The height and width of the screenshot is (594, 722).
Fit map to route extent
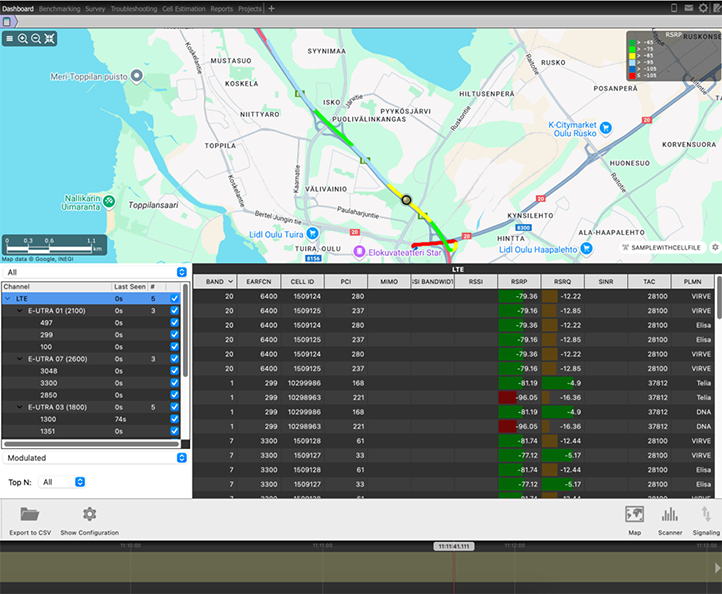(x=50, y=38)
